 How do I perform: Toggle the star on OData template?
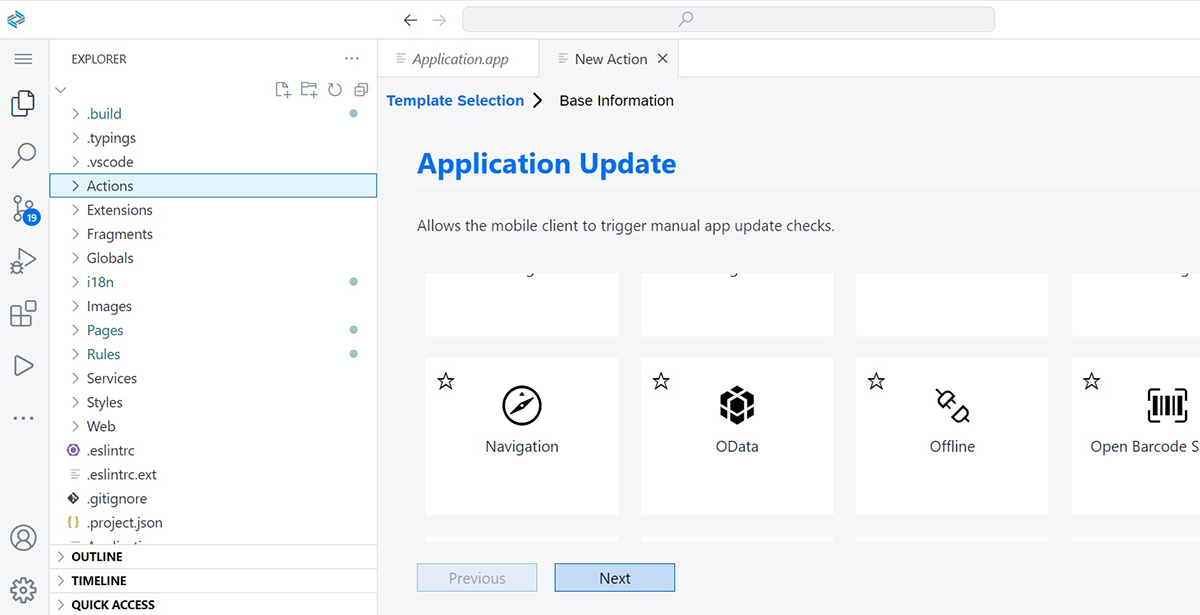[x=661, y=381]
